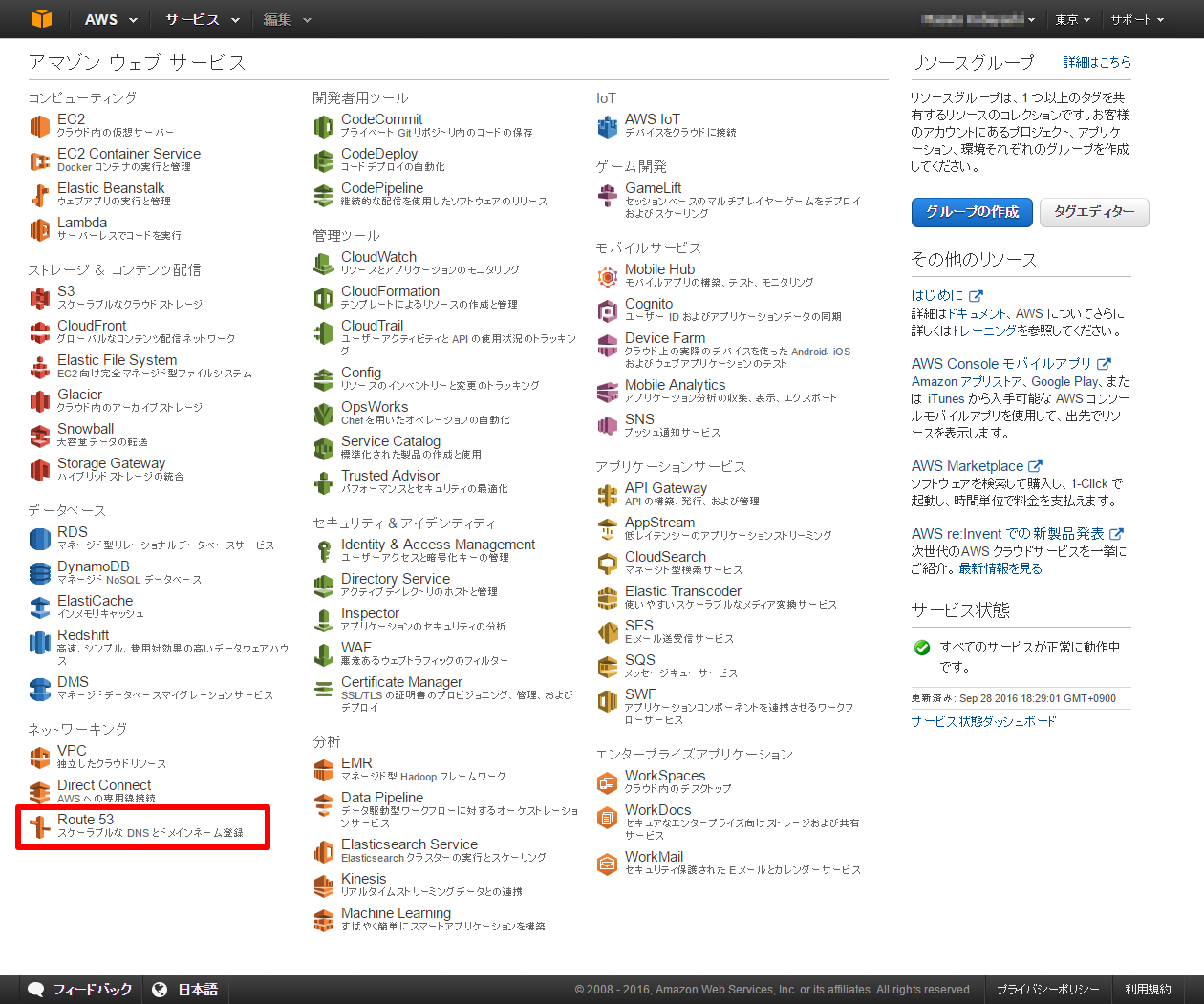The width and height of the screenshot is (1204, 1004).
Task: Open the blurred account name dropdown
Action: [978, 19]
